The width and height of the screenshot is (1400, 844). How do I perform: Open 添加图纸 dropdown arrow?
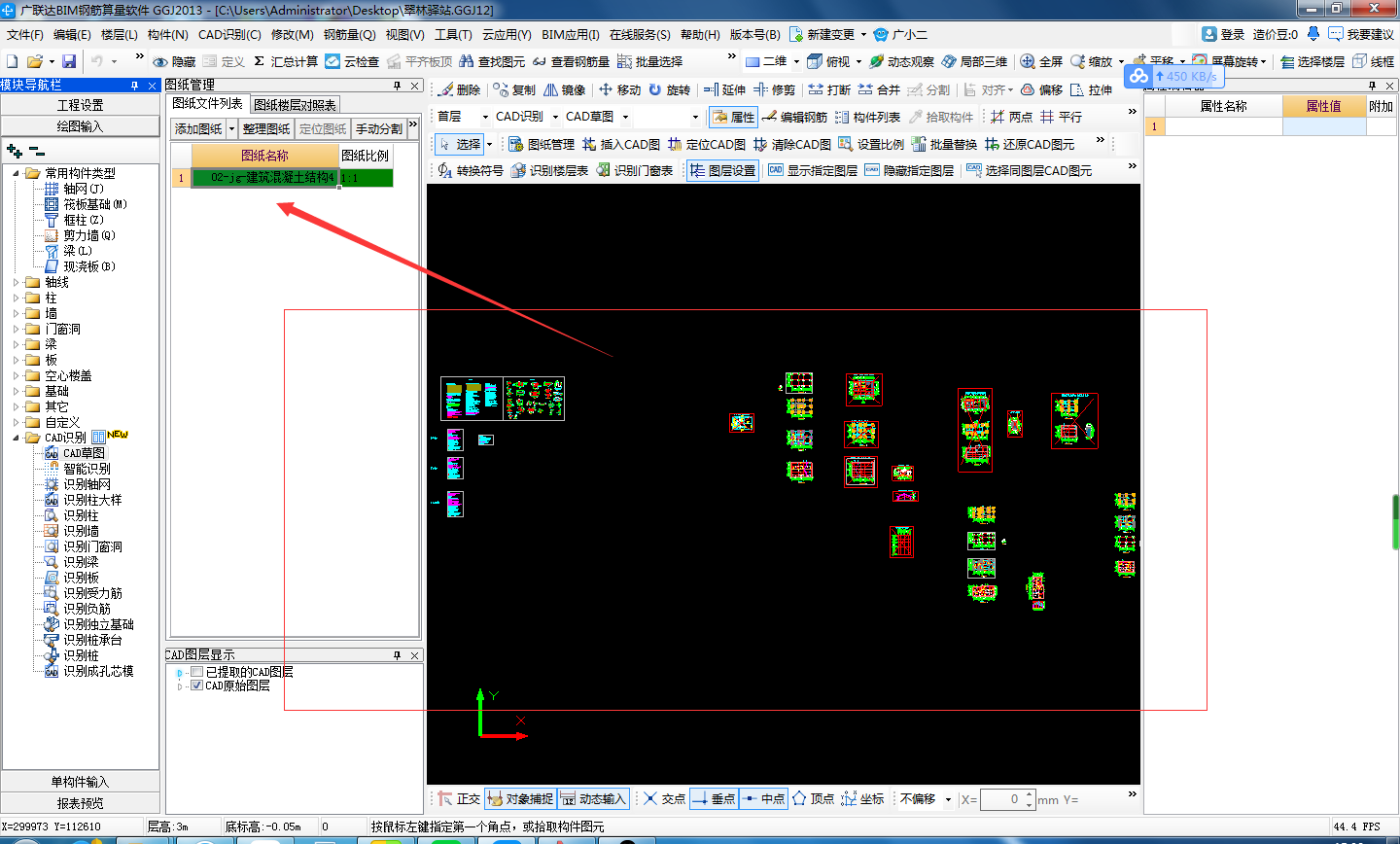pos(231,128)
